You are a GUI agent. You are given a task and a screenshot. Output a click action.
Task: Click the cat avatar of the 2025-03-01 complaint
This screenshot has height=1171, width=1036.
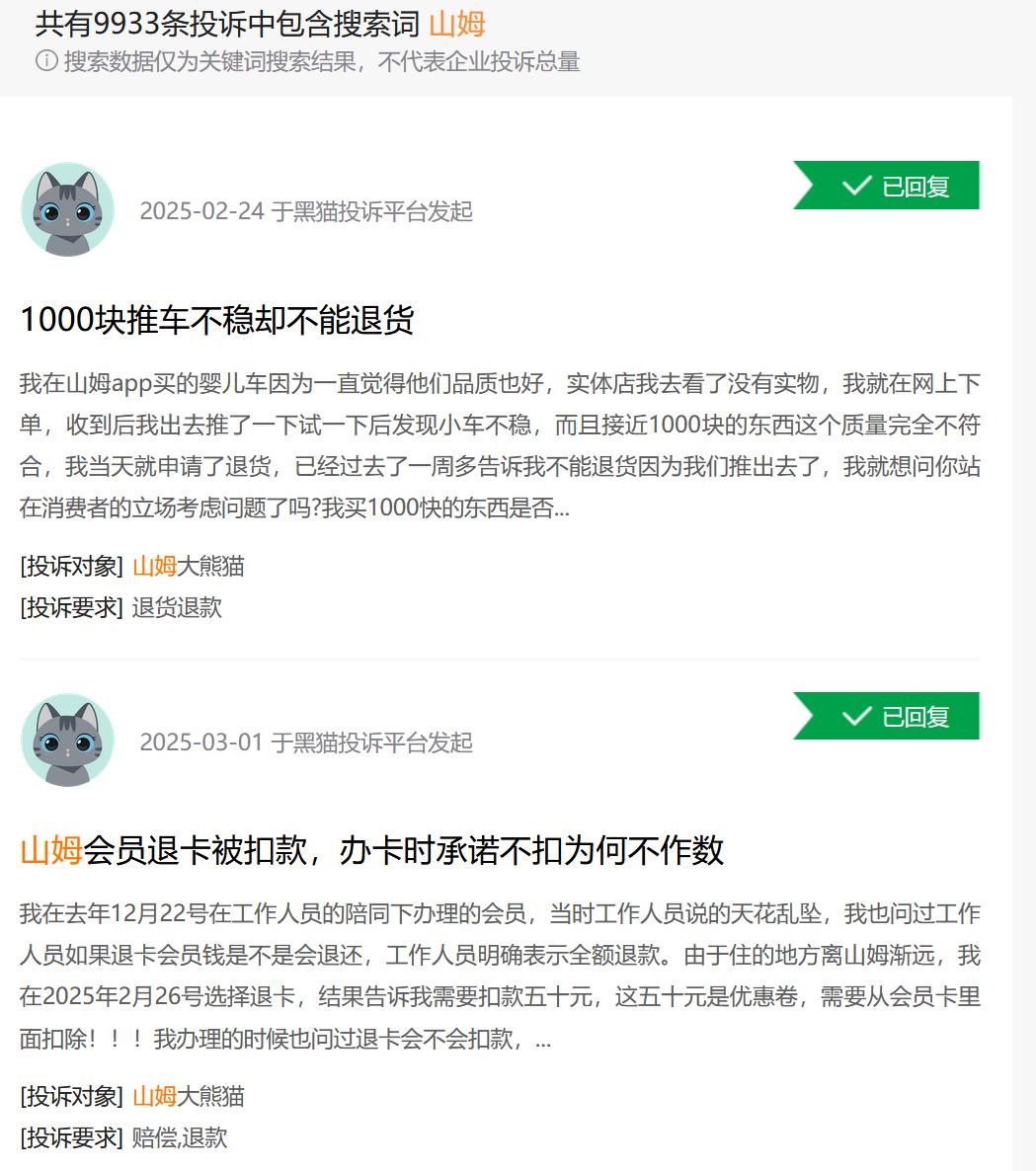pos(67,741)
